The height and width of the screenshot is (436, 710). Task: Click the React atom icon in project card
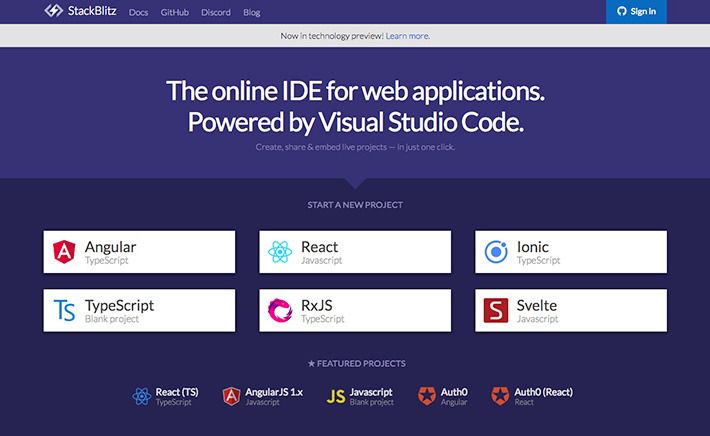tap(280, 252)
